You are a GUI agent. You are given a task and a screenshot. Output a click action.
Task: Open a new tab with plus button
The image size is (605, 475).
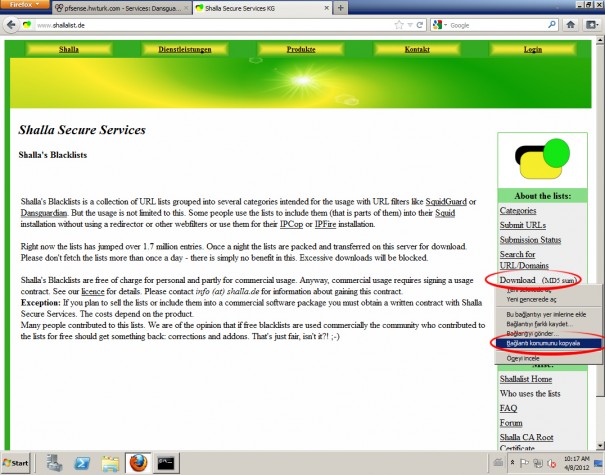tap(340, 8)
